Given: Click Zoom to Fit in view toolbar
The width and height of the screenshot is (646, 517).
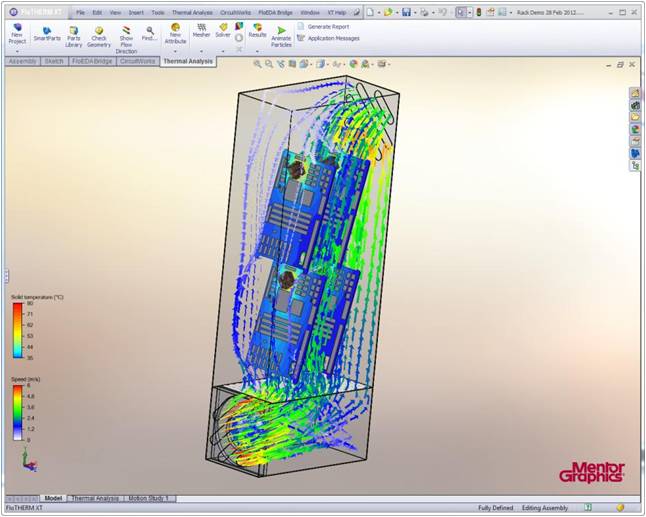Looking at the screenshot, I should click(x=257, y=63).
